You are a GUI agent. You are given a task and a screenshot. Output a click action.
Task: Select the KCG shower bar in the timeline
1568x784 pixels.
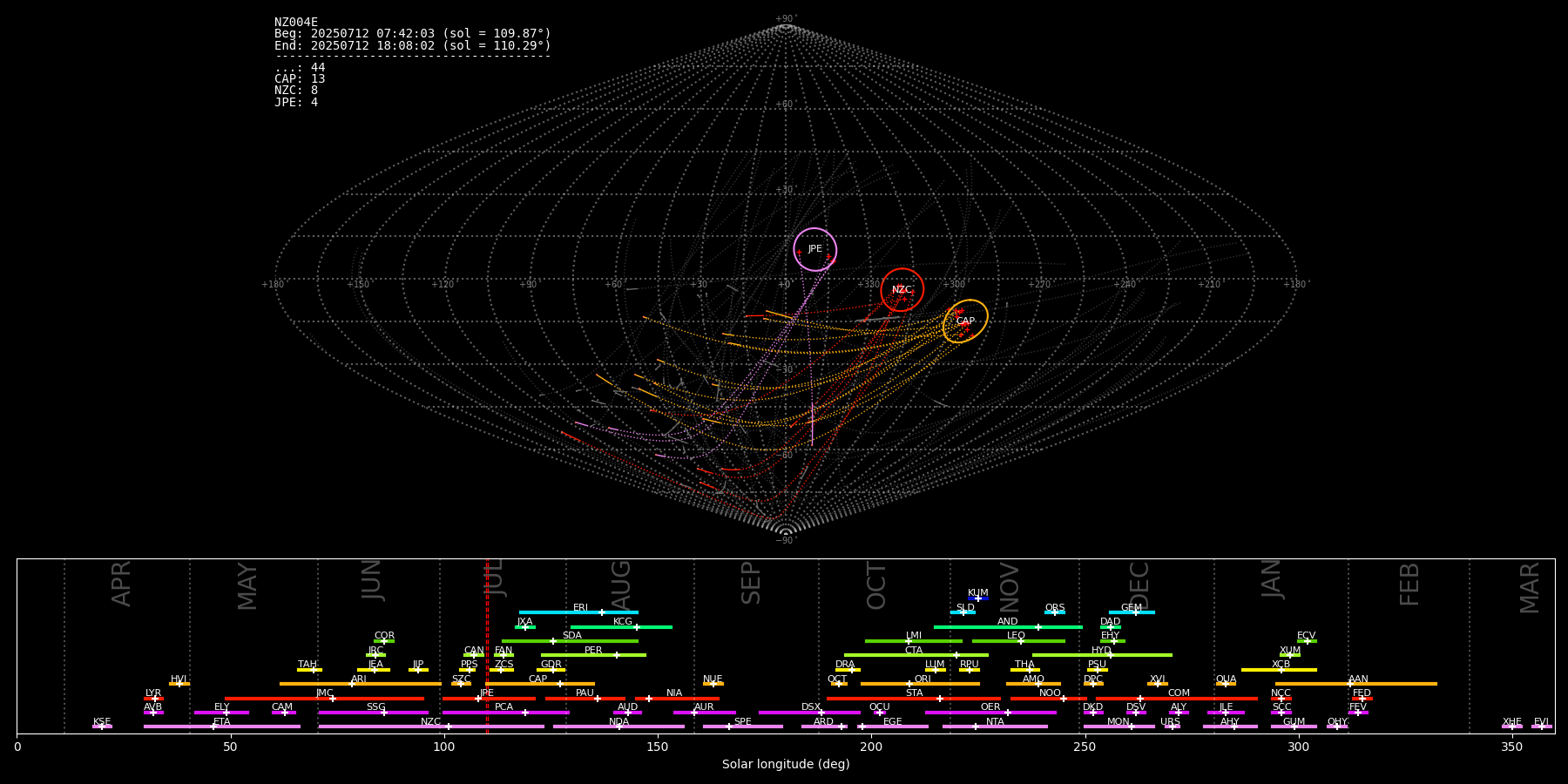pyautogui.click(x=621, y=627)
